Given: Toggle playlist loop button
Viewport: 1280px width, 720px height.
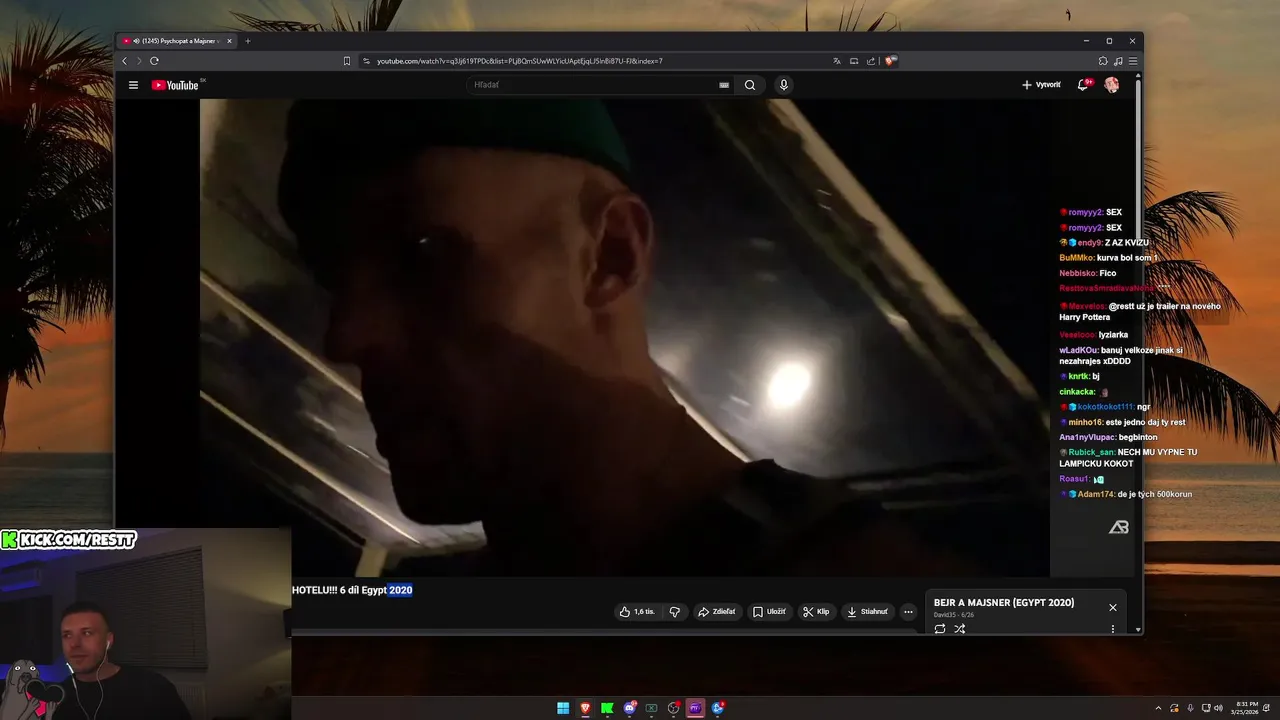Looking at the screenshot, I should tap(940, 629).
